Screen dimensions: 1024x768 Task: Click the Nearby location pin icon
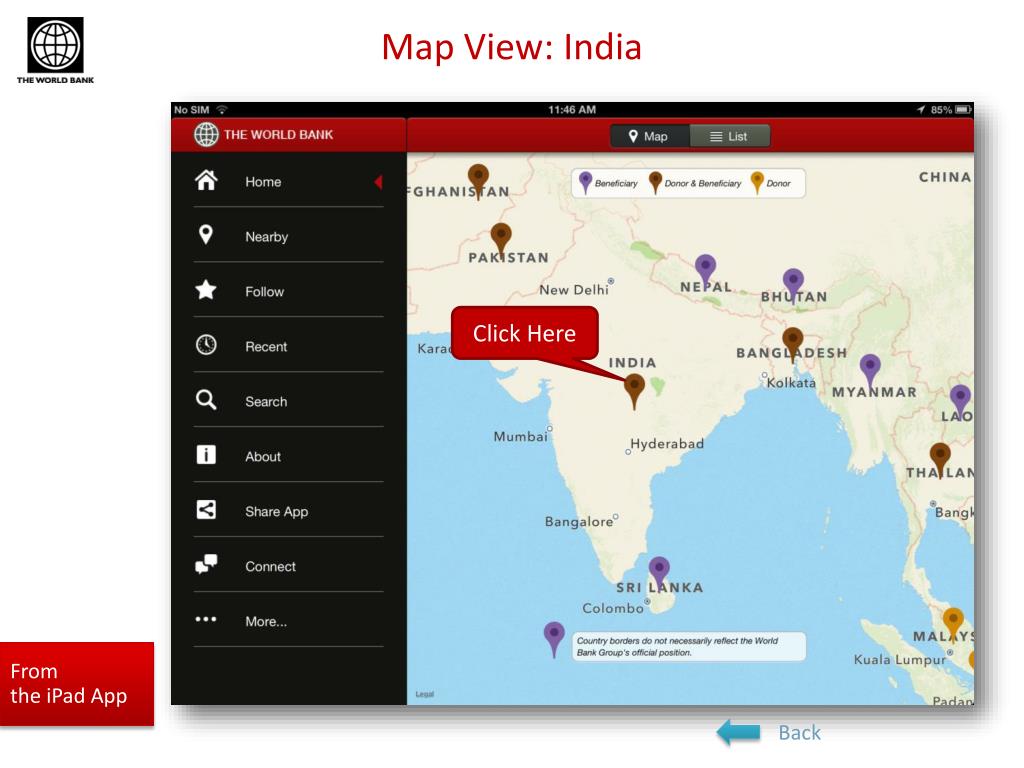tap(206, 235)
